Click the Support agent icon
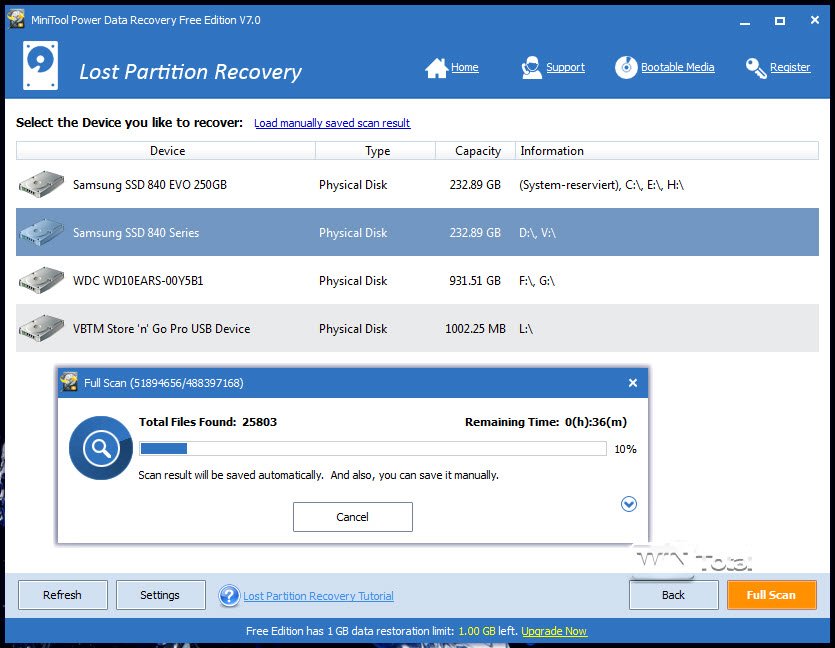The height and width of the screenshot is (648, 835). pos(531,68)
